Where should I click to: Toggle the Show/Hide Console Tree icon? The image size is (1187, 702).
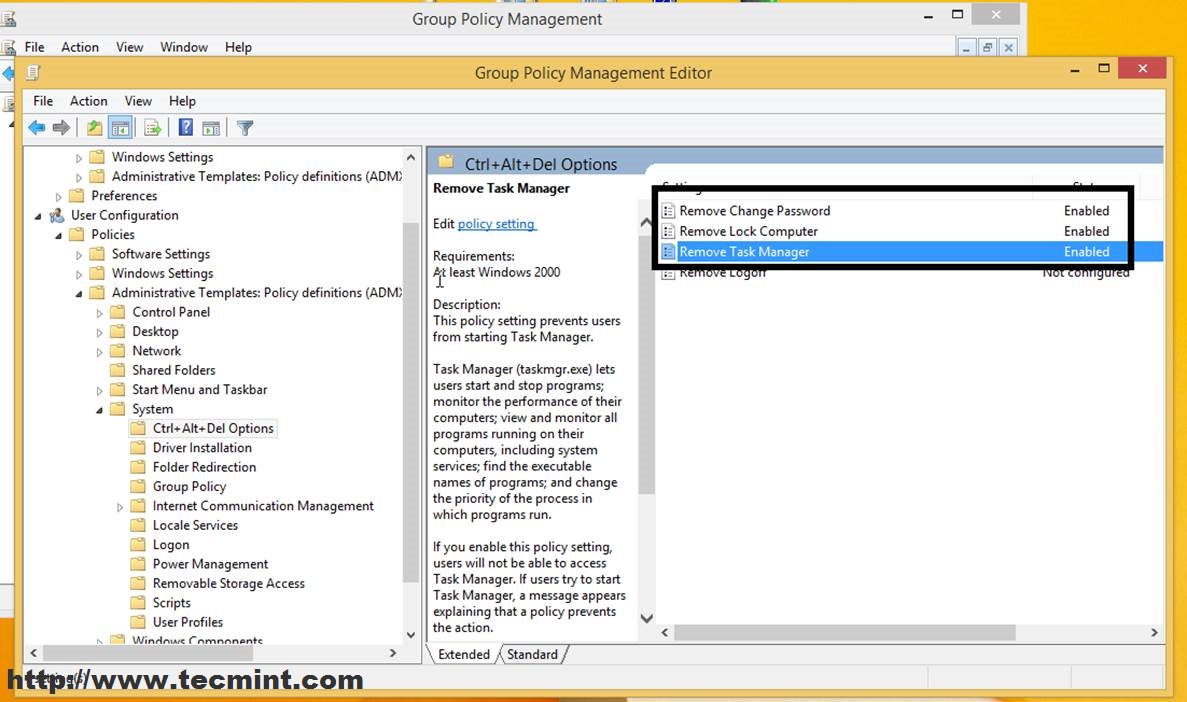click(x=120, y=128)
